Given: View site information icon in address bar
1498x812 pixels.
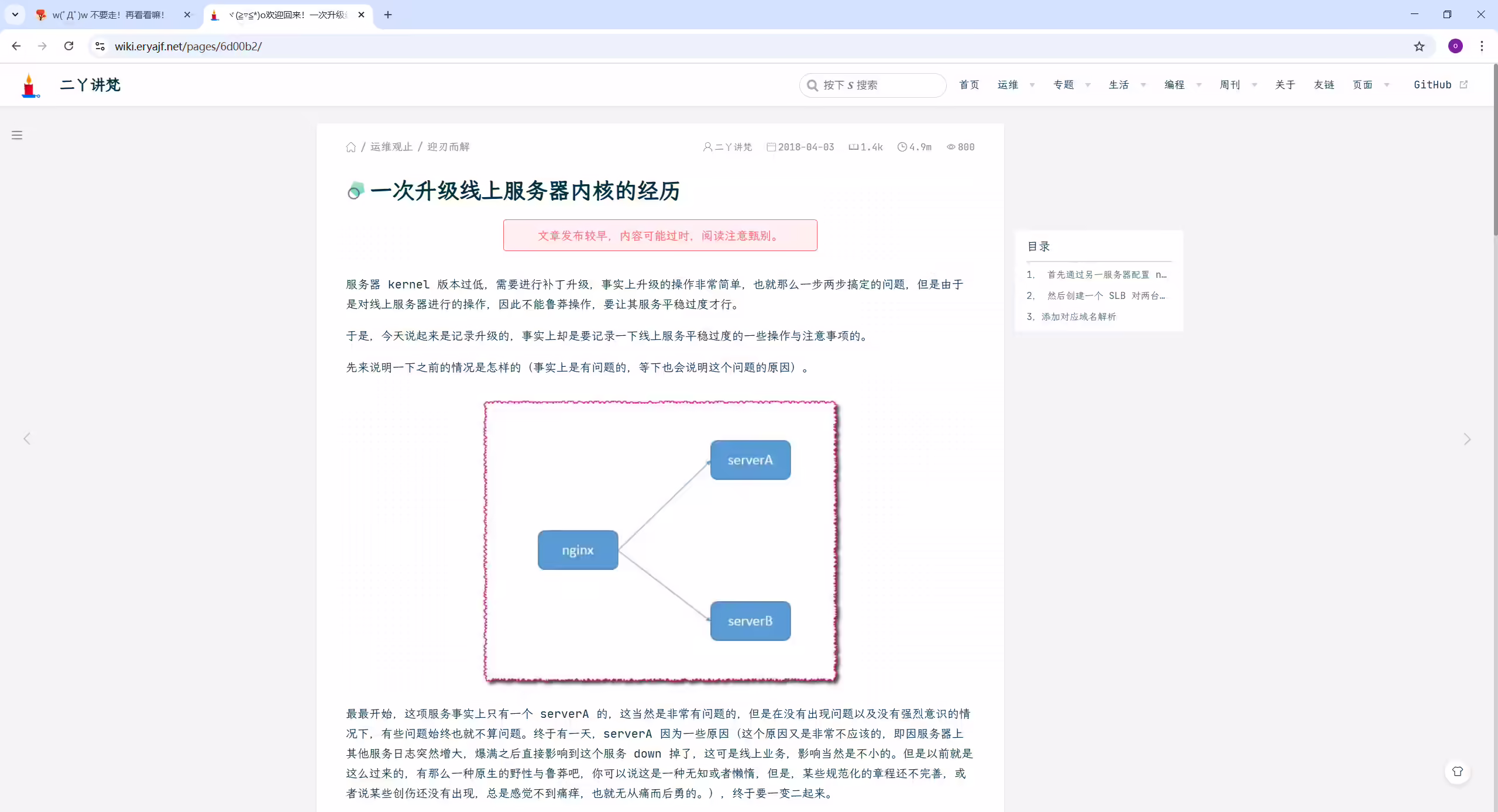Looking at the screenshot, I should pos(100,46).
